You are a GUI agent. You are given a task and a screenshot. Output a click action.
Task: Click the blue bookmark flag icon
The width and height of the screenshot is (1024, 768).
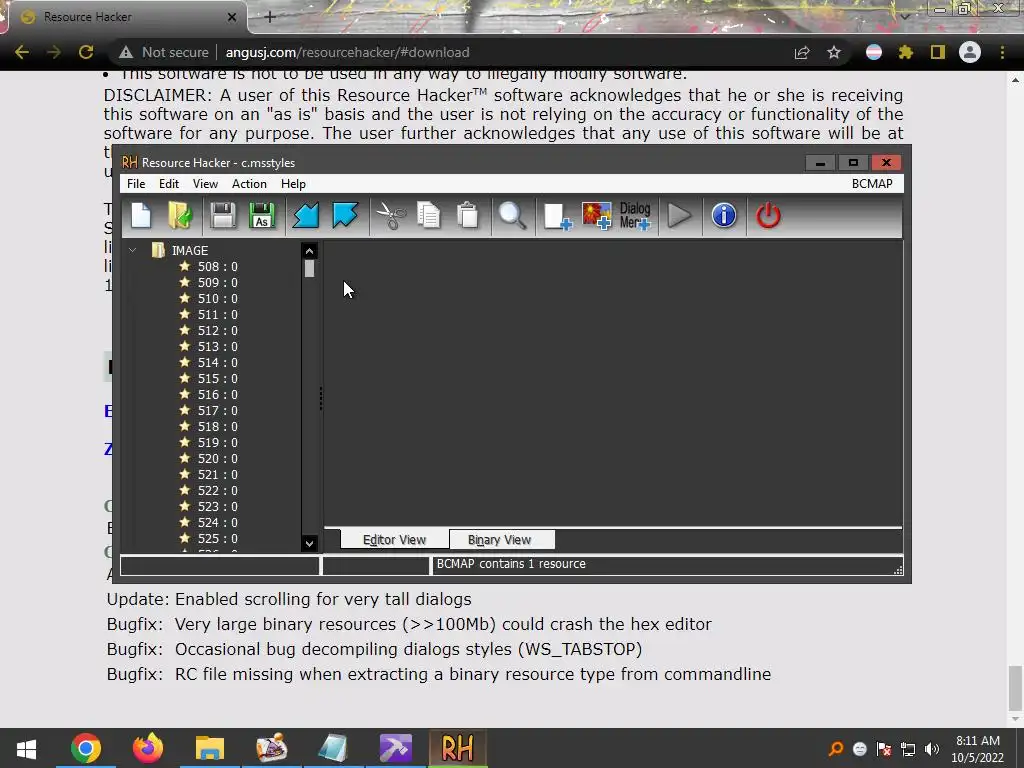pyautogui.click(x=345, y=216)
